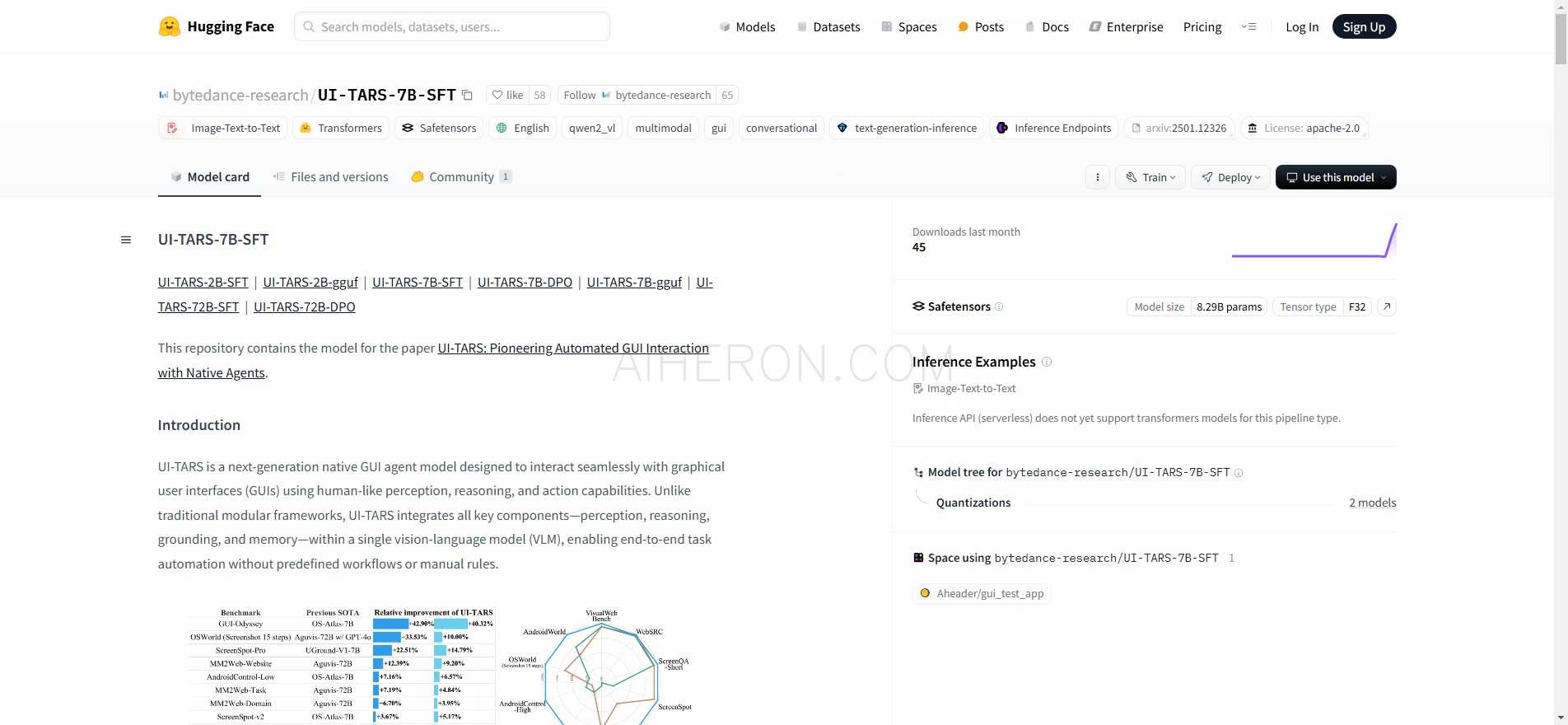Click the Hugging Face logo icon

(x=170, y=26)
